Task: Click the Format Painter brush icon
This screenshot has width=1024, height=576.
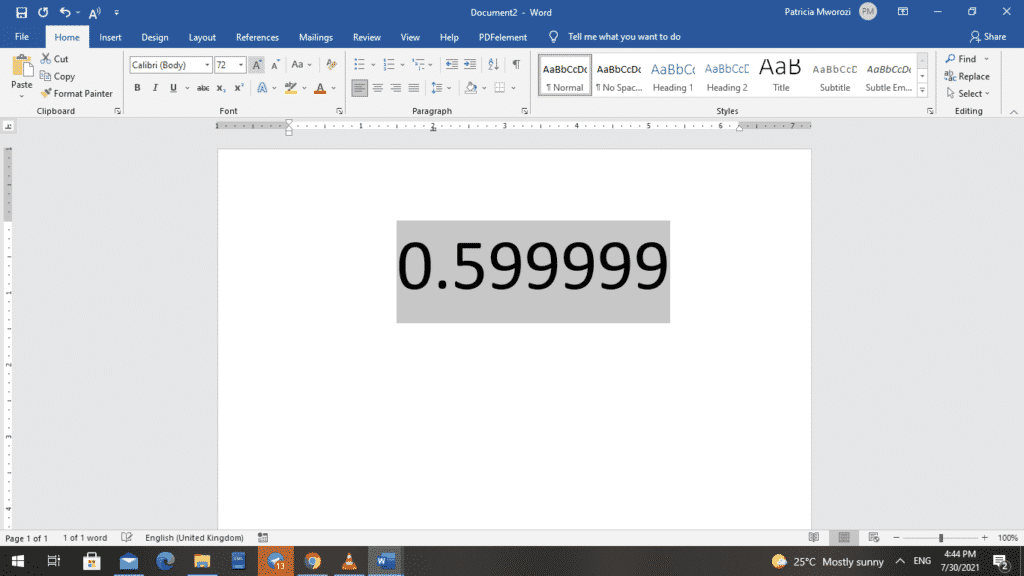Action: pos(46,93)
